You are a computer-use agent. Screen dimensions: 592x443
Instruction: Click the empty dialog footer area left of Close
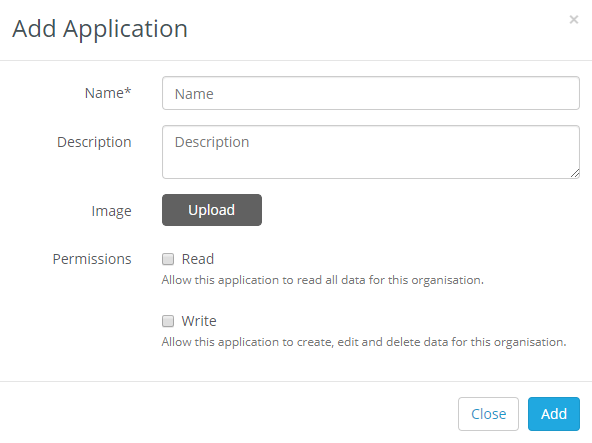point(227,414)
